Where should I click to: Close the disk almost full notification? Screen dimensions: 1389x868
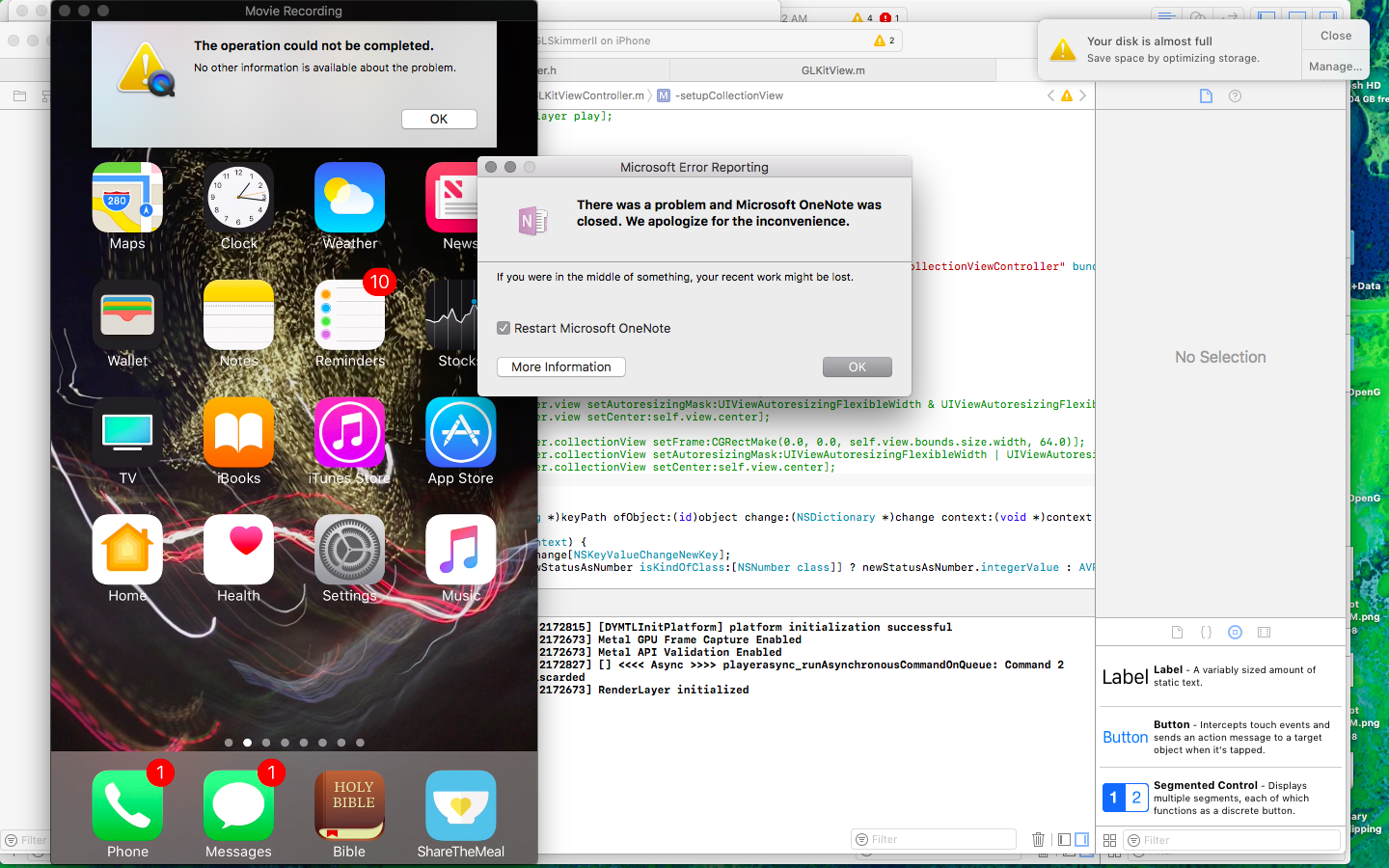[x=1336, y=36]
